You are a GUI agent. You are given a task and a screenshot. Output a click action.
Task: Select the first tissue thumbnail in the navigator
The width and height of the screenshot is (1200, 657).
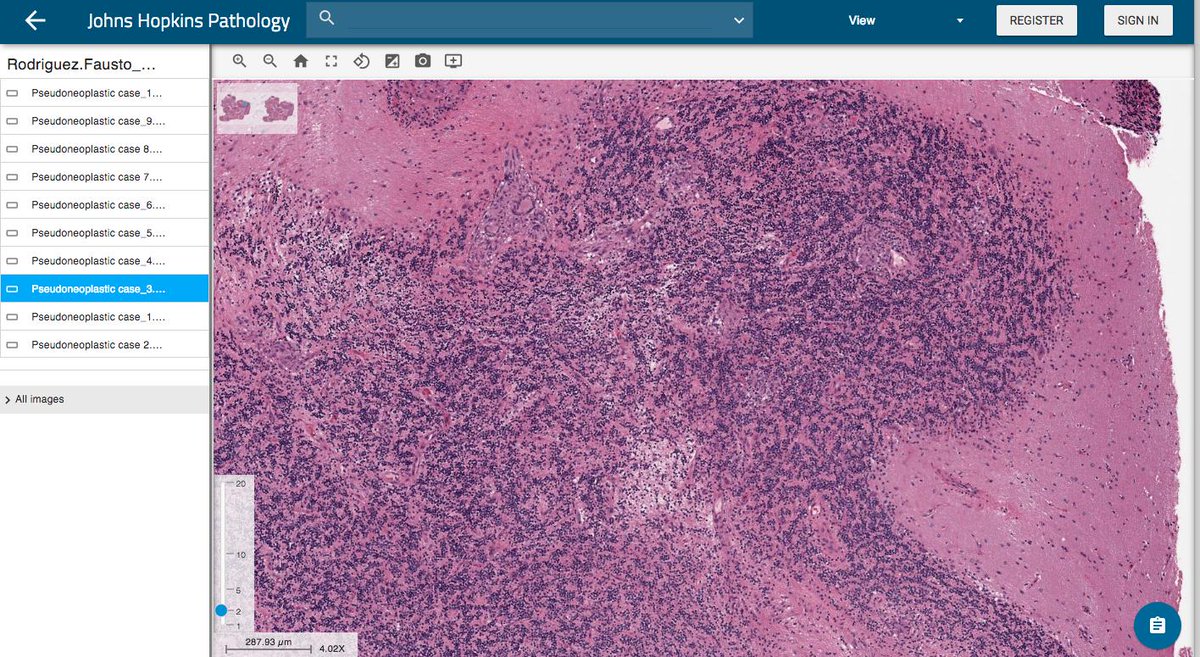coord(237,108)
